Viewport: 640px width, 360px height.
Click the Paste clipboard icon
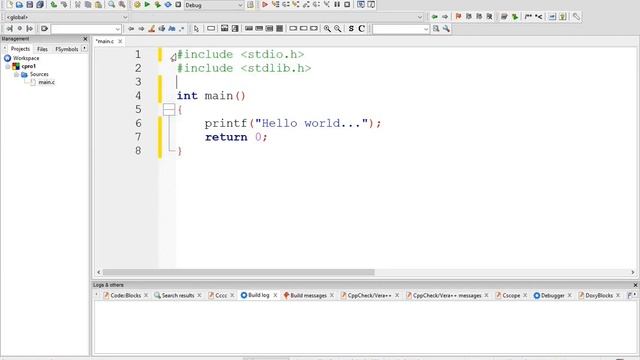point(98,5)
